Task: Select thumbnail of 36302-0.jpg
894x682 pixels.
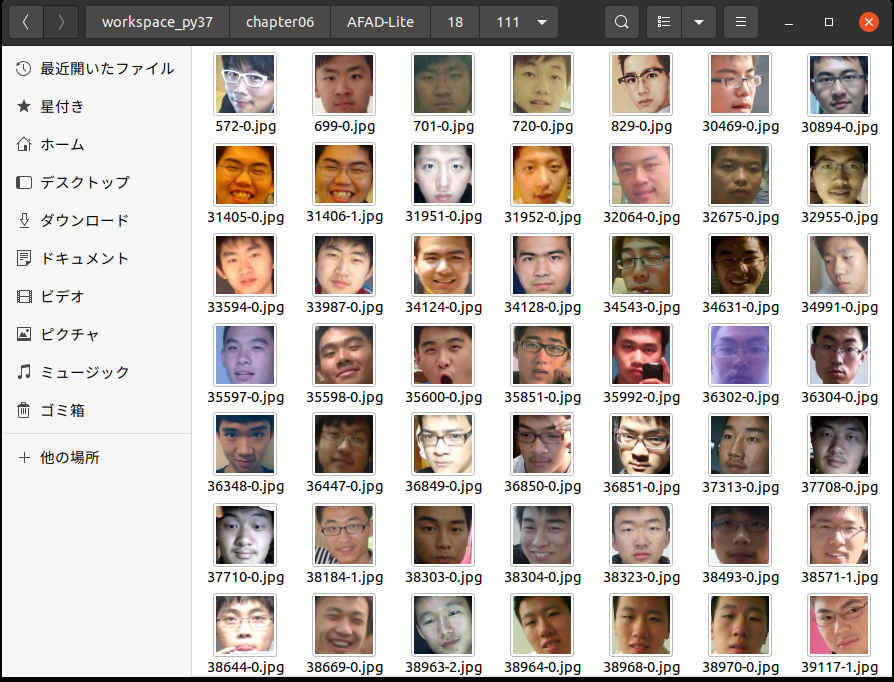Action: coord(740,355)
